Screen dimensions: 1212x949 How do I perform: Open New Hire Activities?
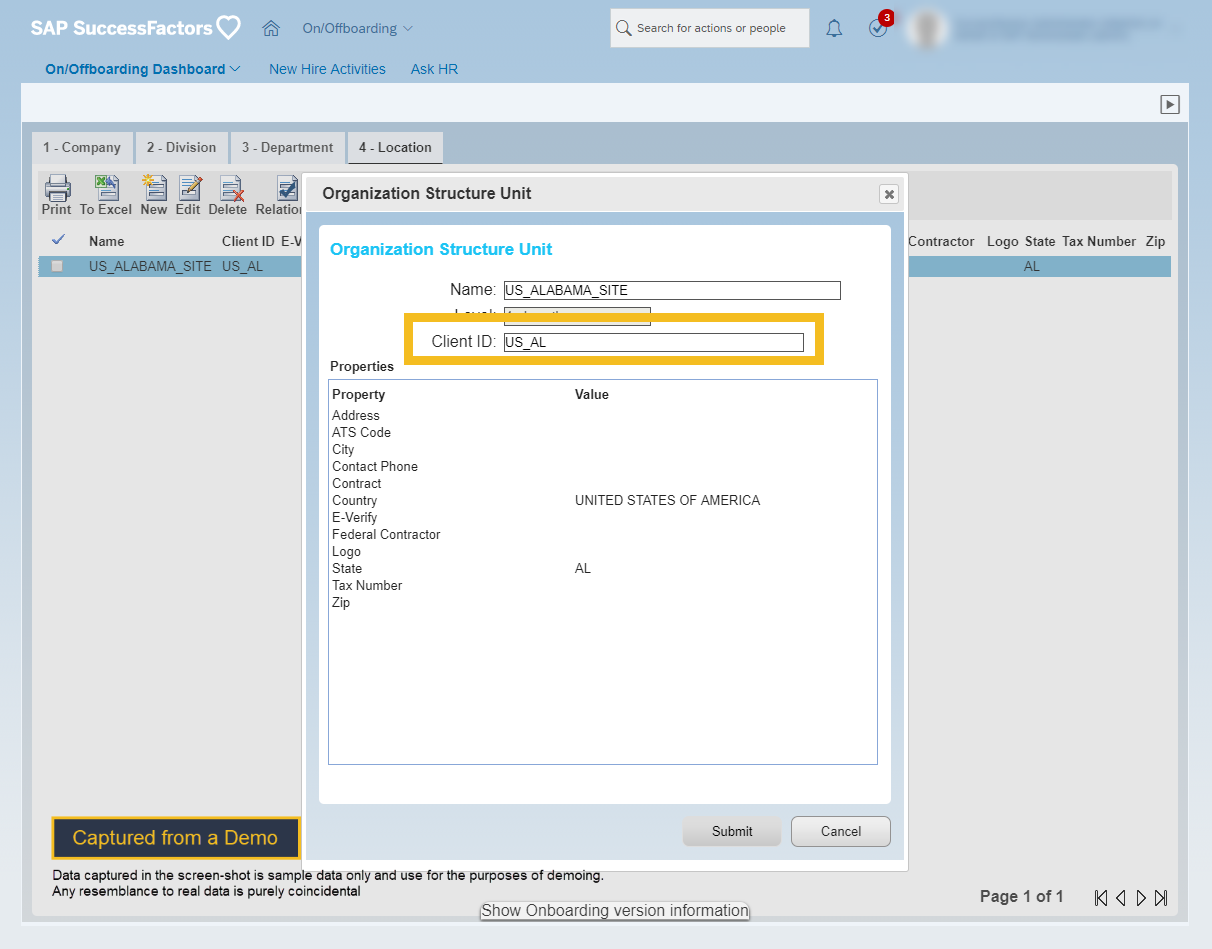pos(327,69)
